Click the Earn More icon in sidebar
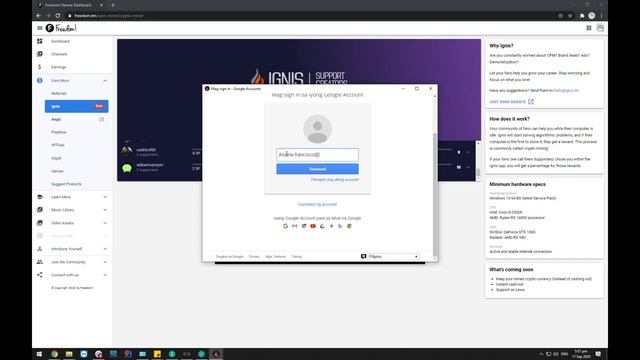This screenshot has width=640, height=360. (40, 80)
